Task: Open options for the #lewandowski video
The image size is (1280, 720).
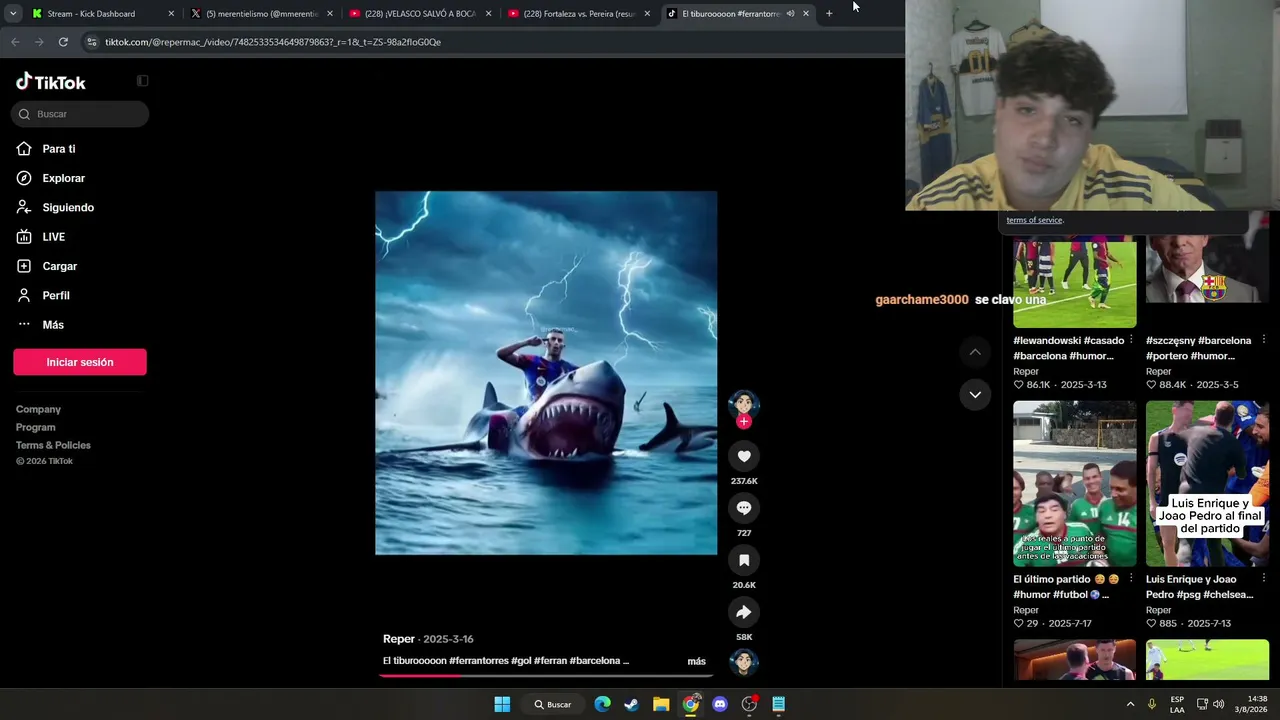Action: 1131,340
